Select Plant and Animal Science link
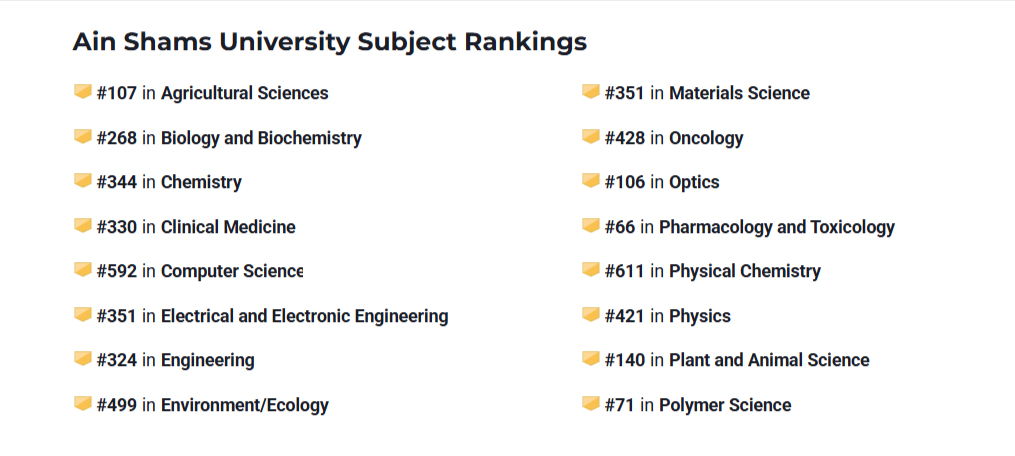 pos(769,359)
